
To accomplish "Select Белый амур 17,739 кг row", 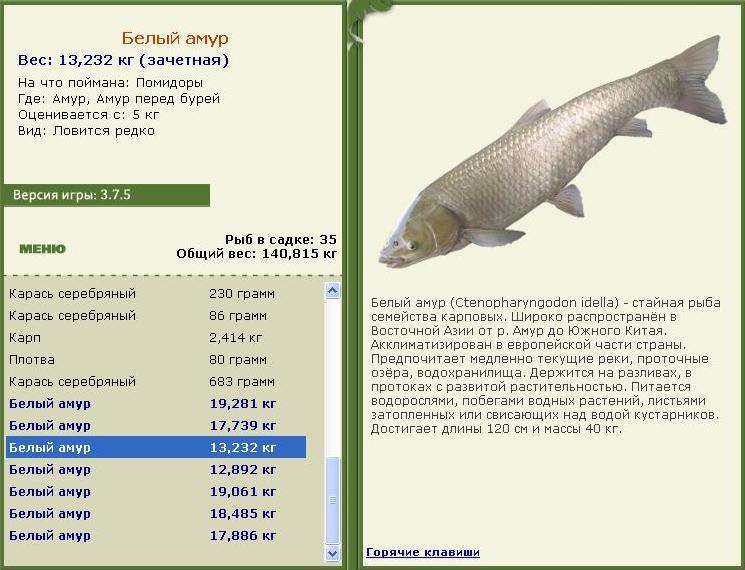I will tap(156, 426).
